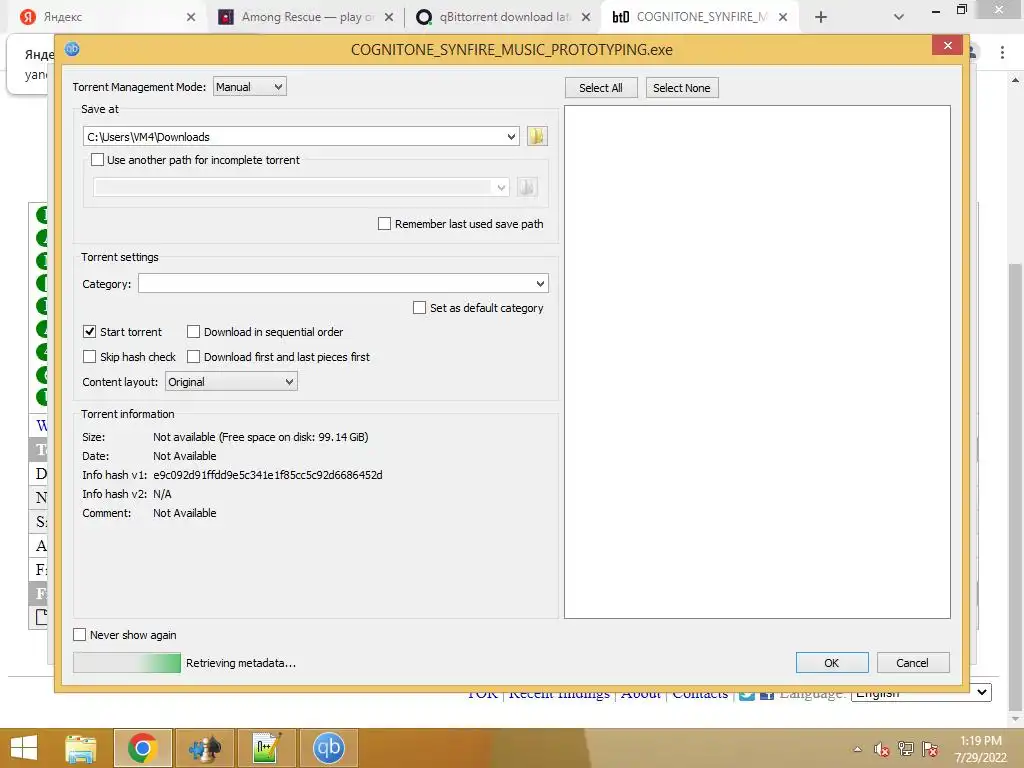
Task: Click 'Free space on disk: 99.14 GiB' text
Action: click(x=294, y=437)
